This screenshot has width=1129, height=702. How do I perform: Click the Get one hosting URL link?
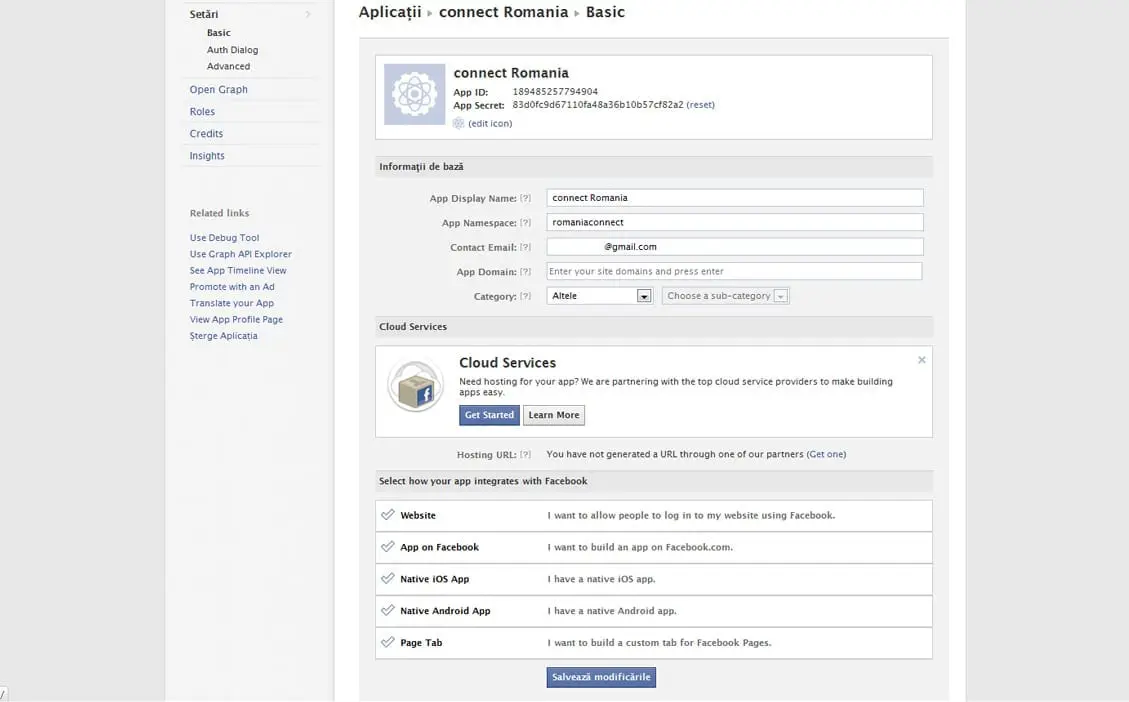pyautogui.click(x=826, y=454)
